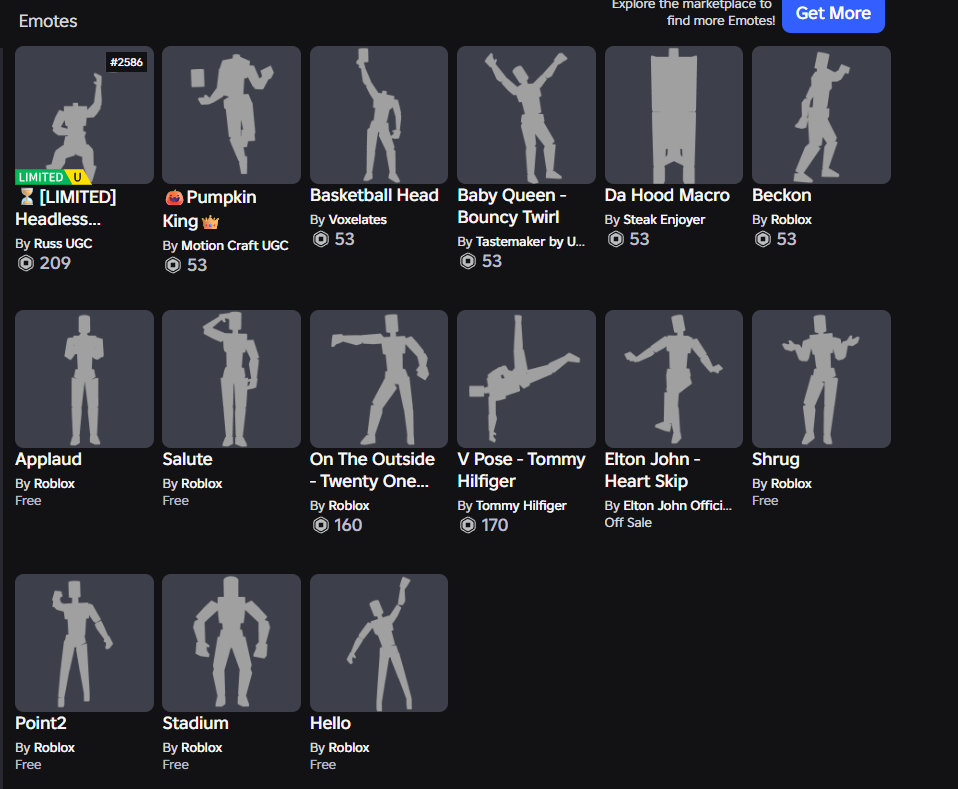Click Roblox creator link under Salute
The width and height of the screenshot is (958, 789).
coord(202,483)
